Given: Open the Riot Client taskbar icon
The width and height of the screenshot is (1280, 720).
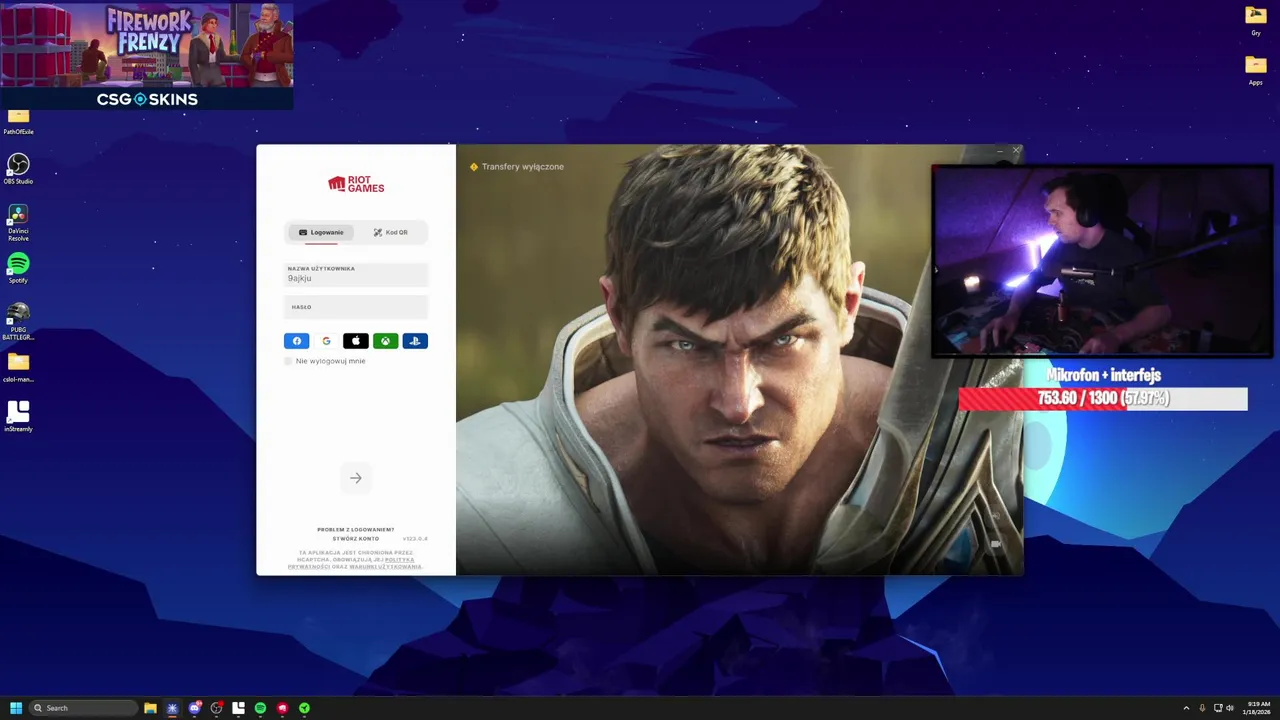Looking at the screenshot, I should [x=282, y=708].
